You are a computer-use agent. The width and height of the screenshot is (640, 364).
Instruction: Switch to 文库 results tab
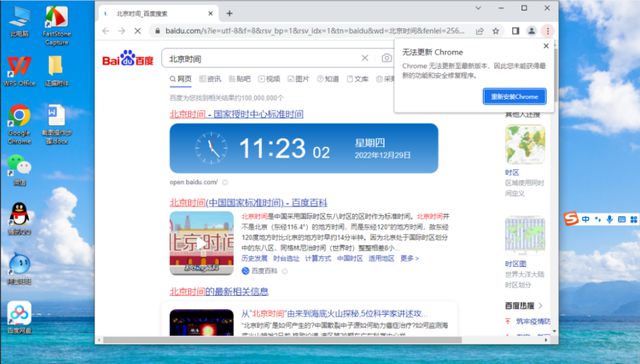coord(358,79)
